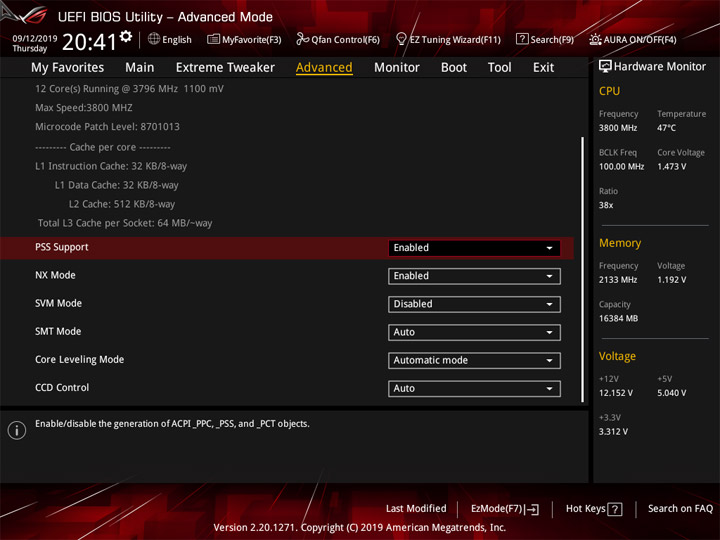Select the SVM Mode label

click(58, 303)
